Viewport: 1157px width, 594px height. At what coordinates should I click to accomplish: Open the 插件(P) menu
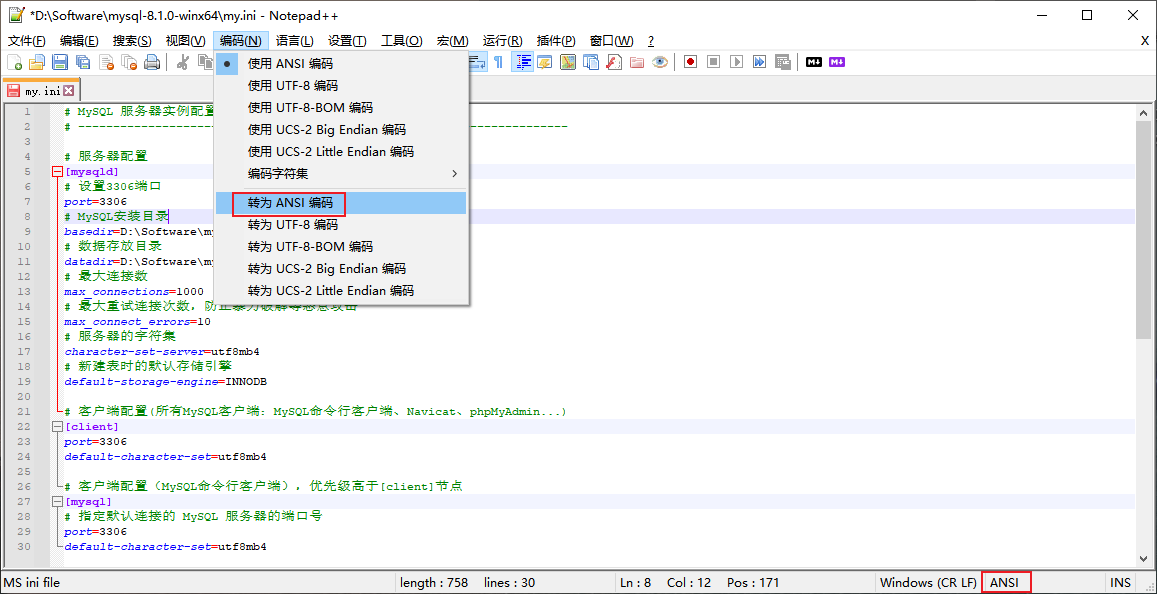(x=556, y=41)
